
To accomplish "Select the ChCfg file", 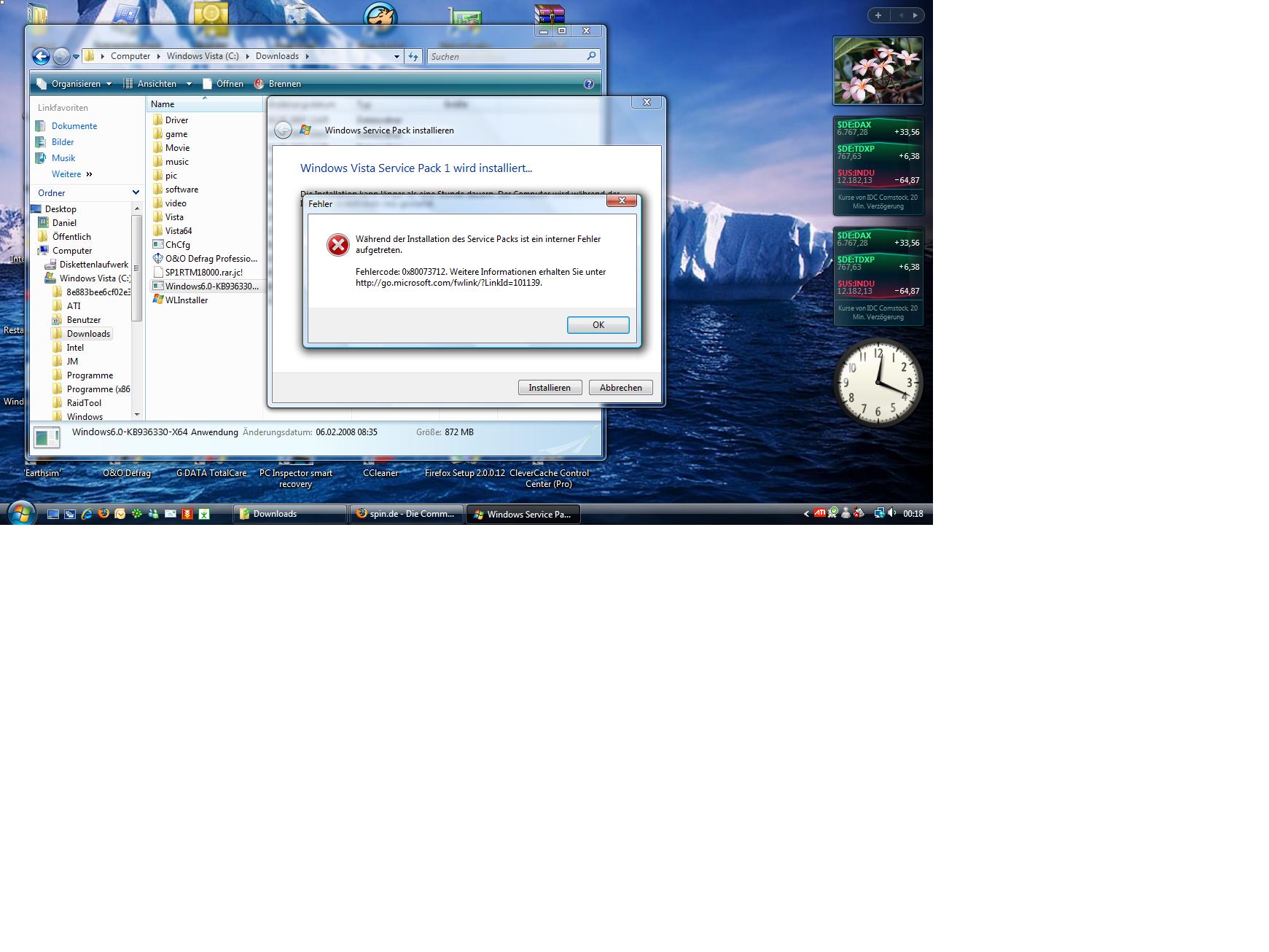I will pyautogui.click(x=177, y=245).
